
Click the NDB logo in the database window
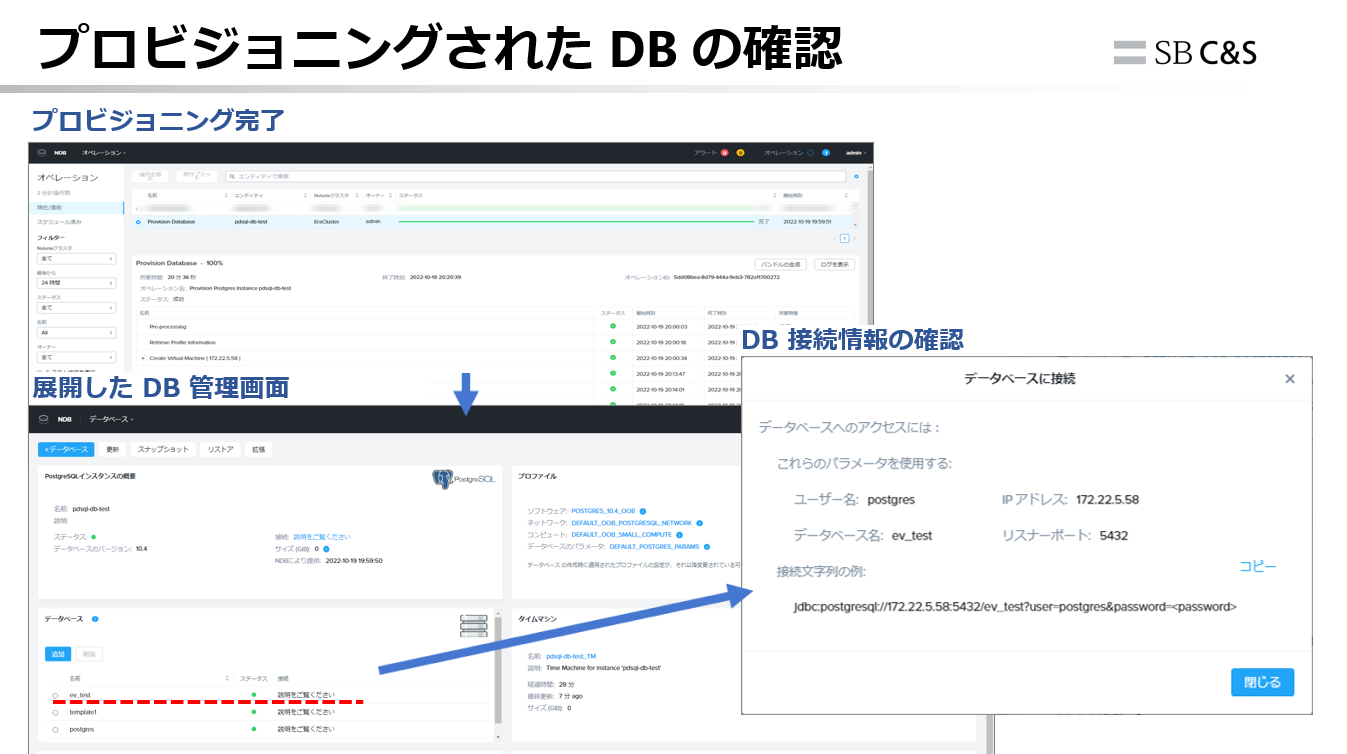(x=43, y=419)
